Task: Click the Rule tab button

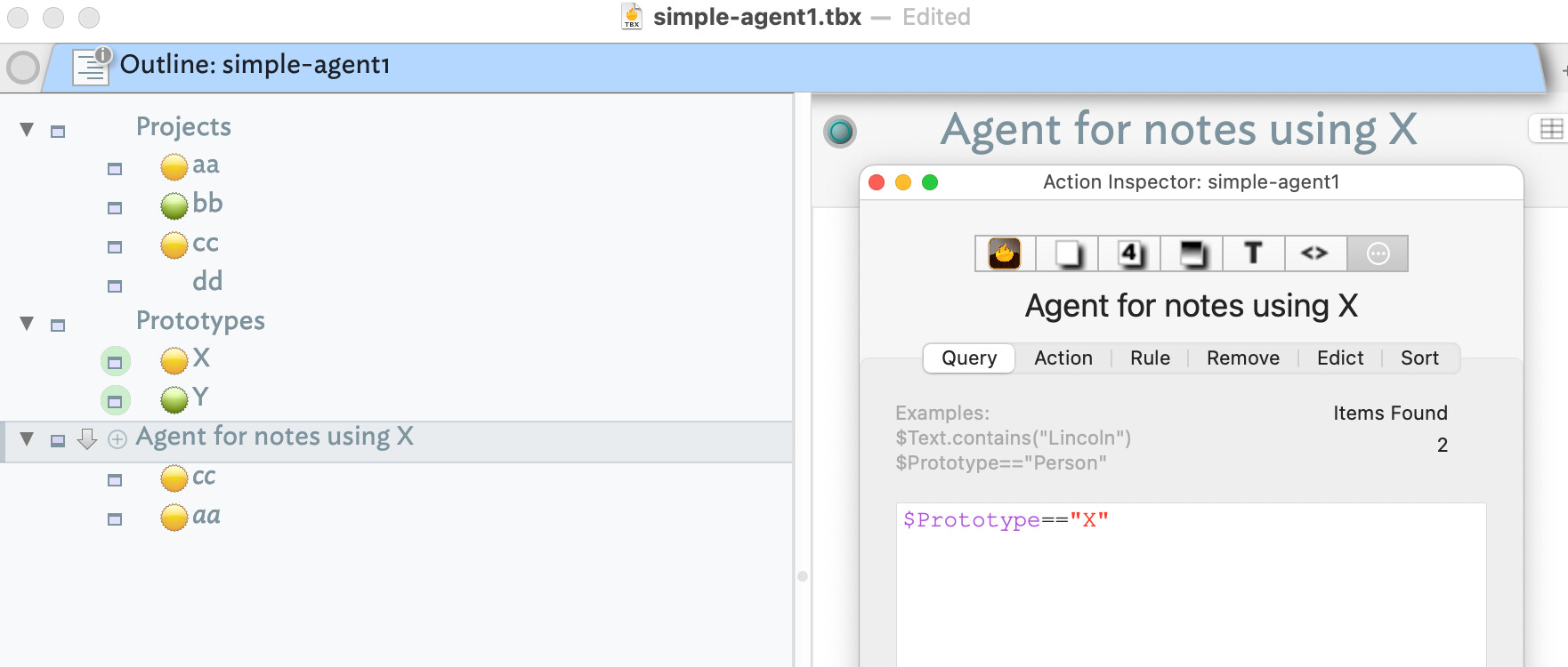Action: (x=1150, y=358)
